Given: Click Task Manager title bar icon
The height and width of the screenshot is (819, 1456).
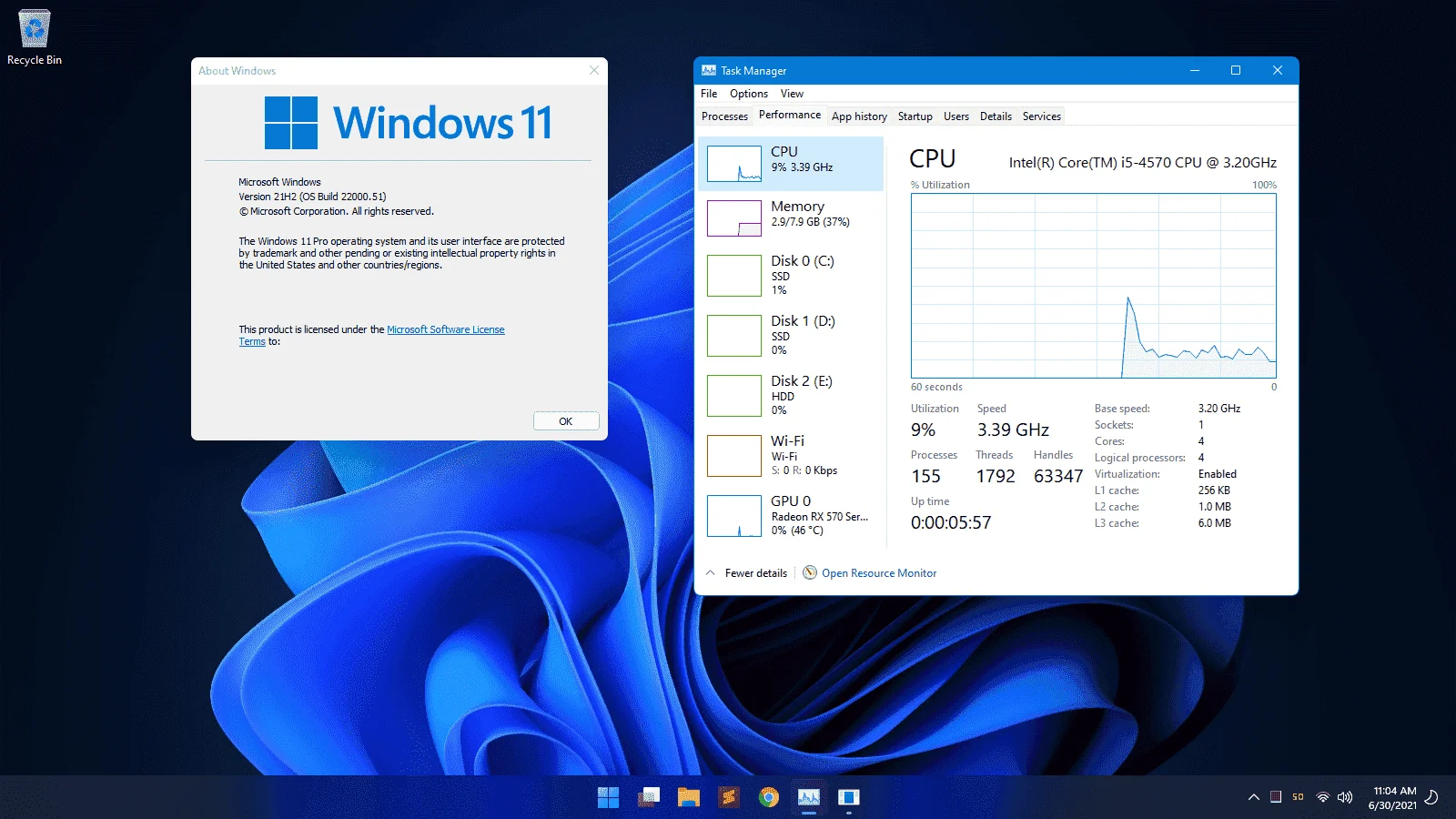Looking at the screenshot, I should (709, 70).
